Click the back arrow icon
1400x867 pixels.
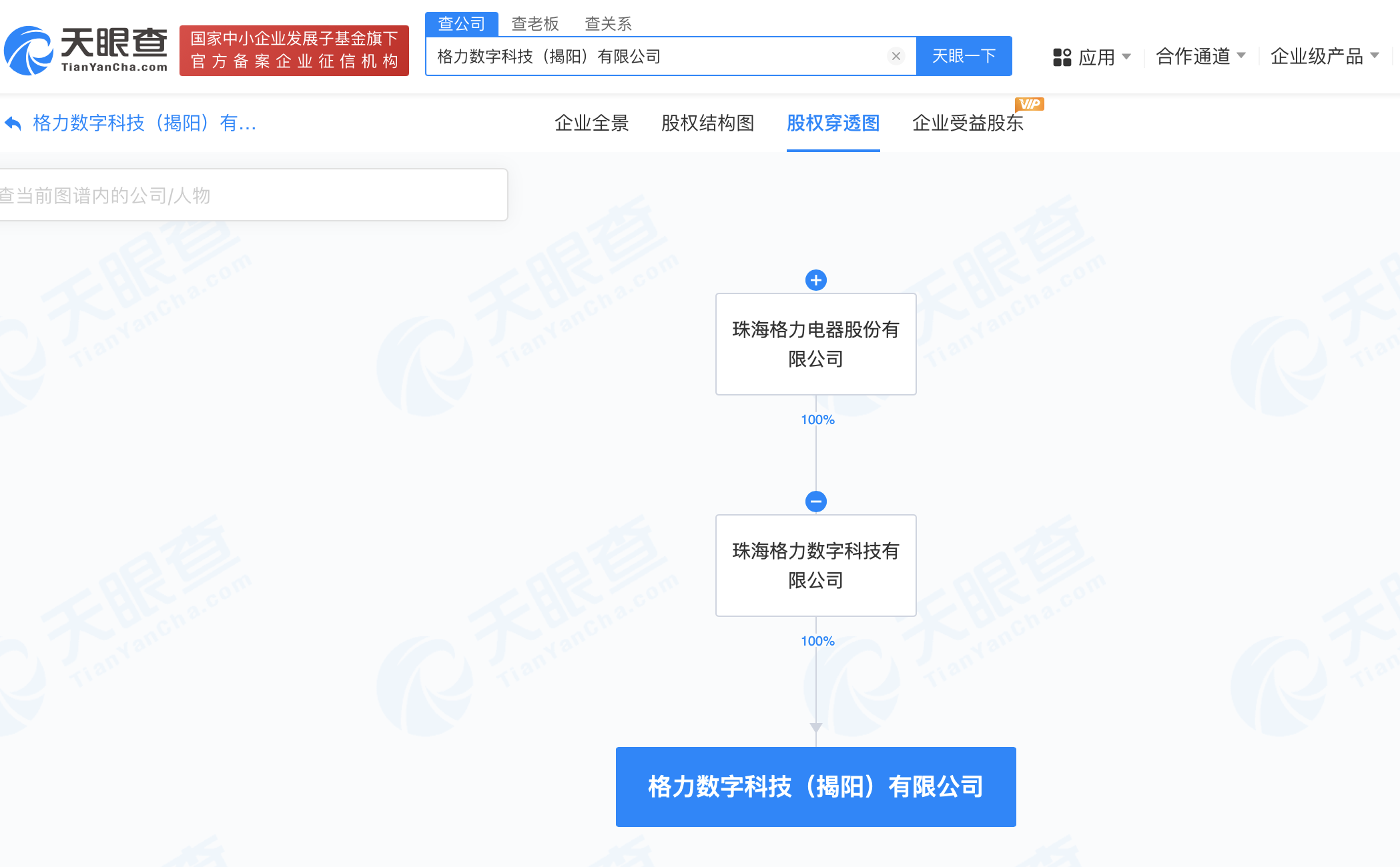point(13,123)
